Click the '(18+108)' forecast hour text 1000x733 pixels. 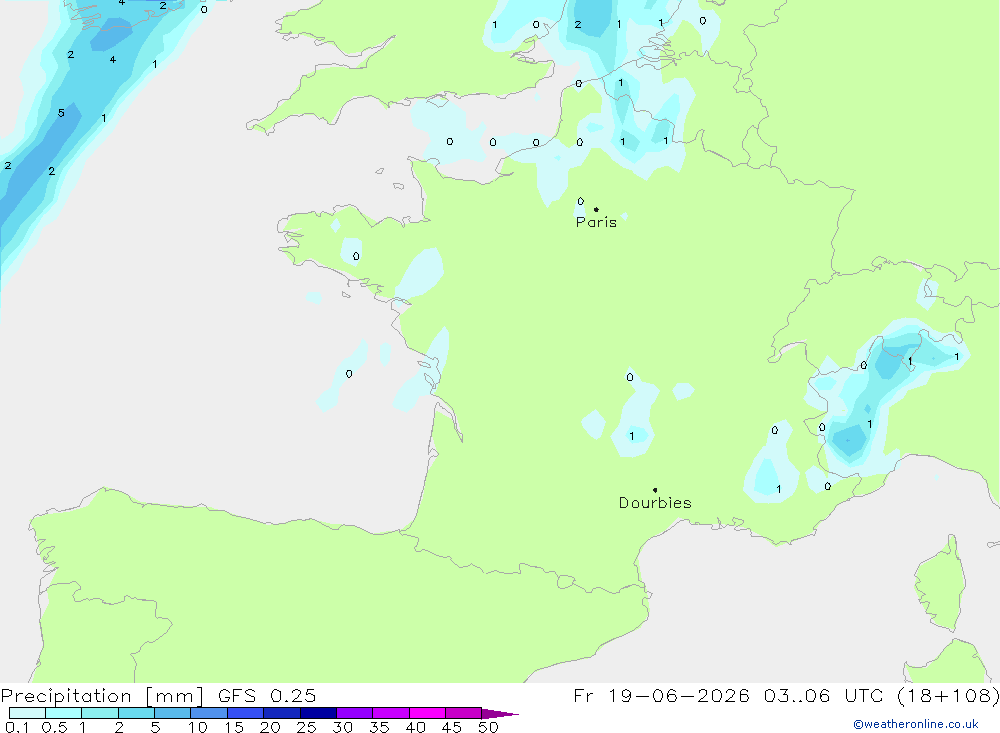[948, 695]
